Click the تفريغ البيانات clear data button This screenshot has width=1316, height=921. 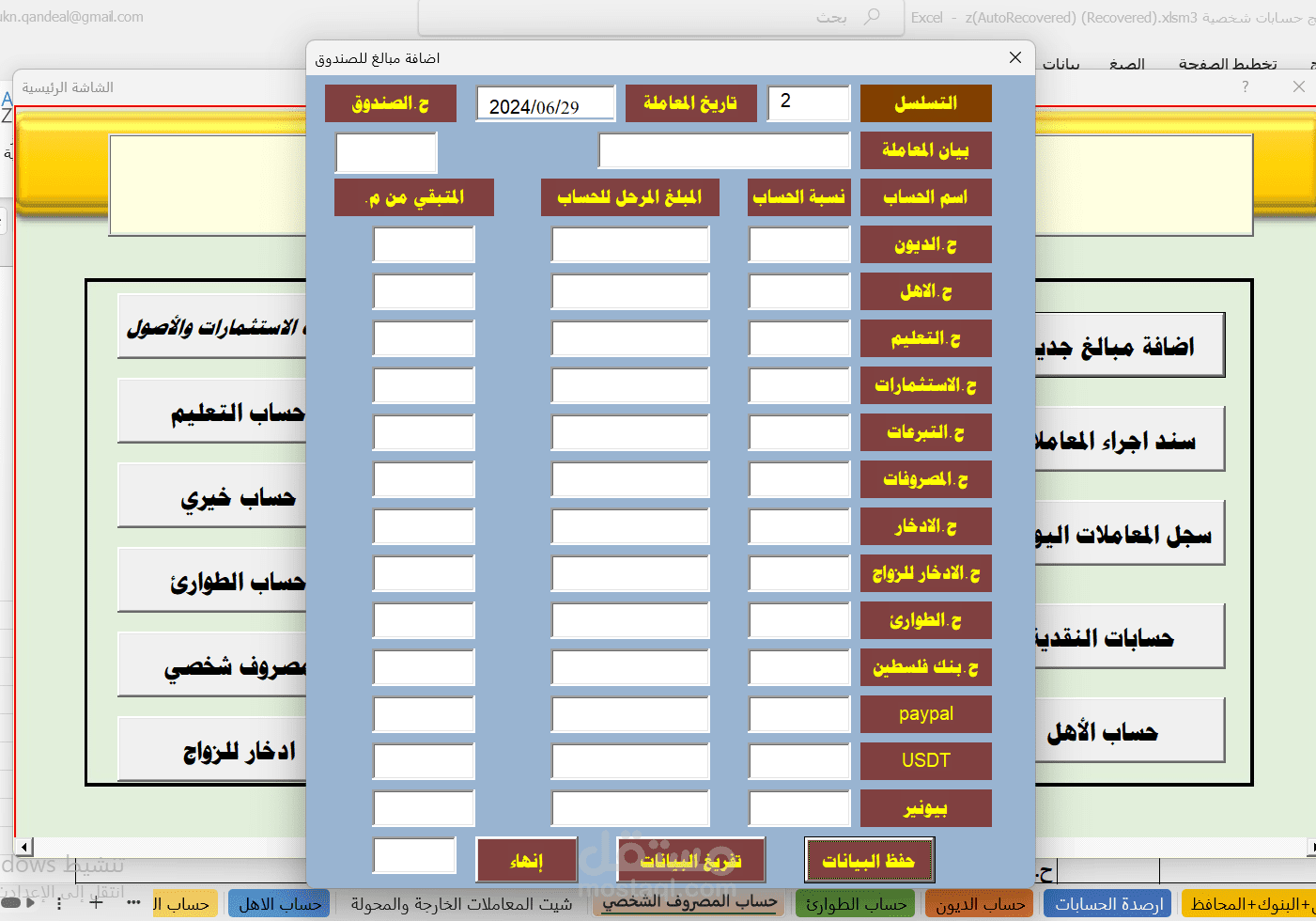point(691,860)
